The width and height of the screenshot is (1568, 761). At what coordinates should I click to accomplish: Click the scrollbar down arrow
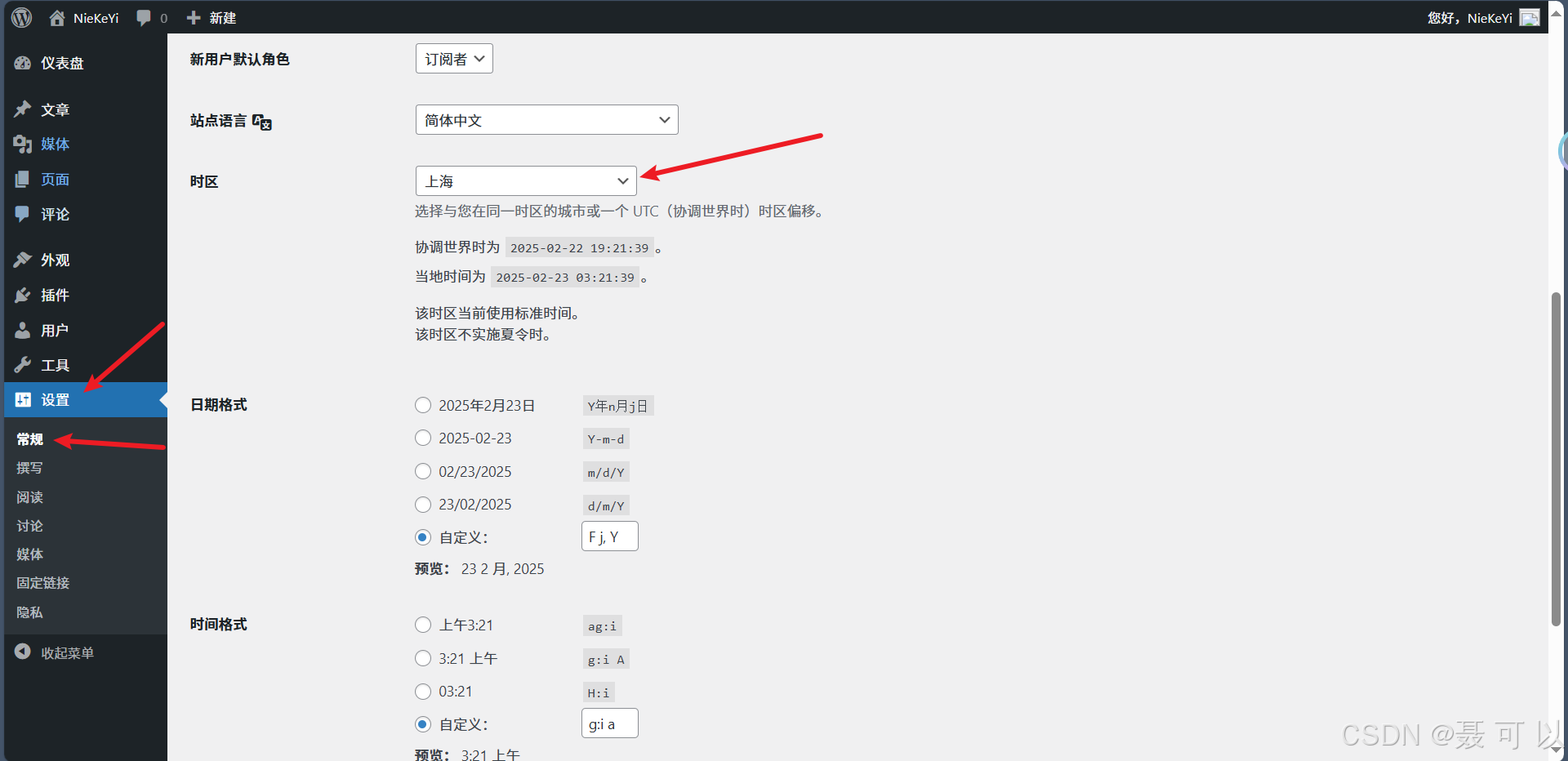click(x=1556, y=750)
